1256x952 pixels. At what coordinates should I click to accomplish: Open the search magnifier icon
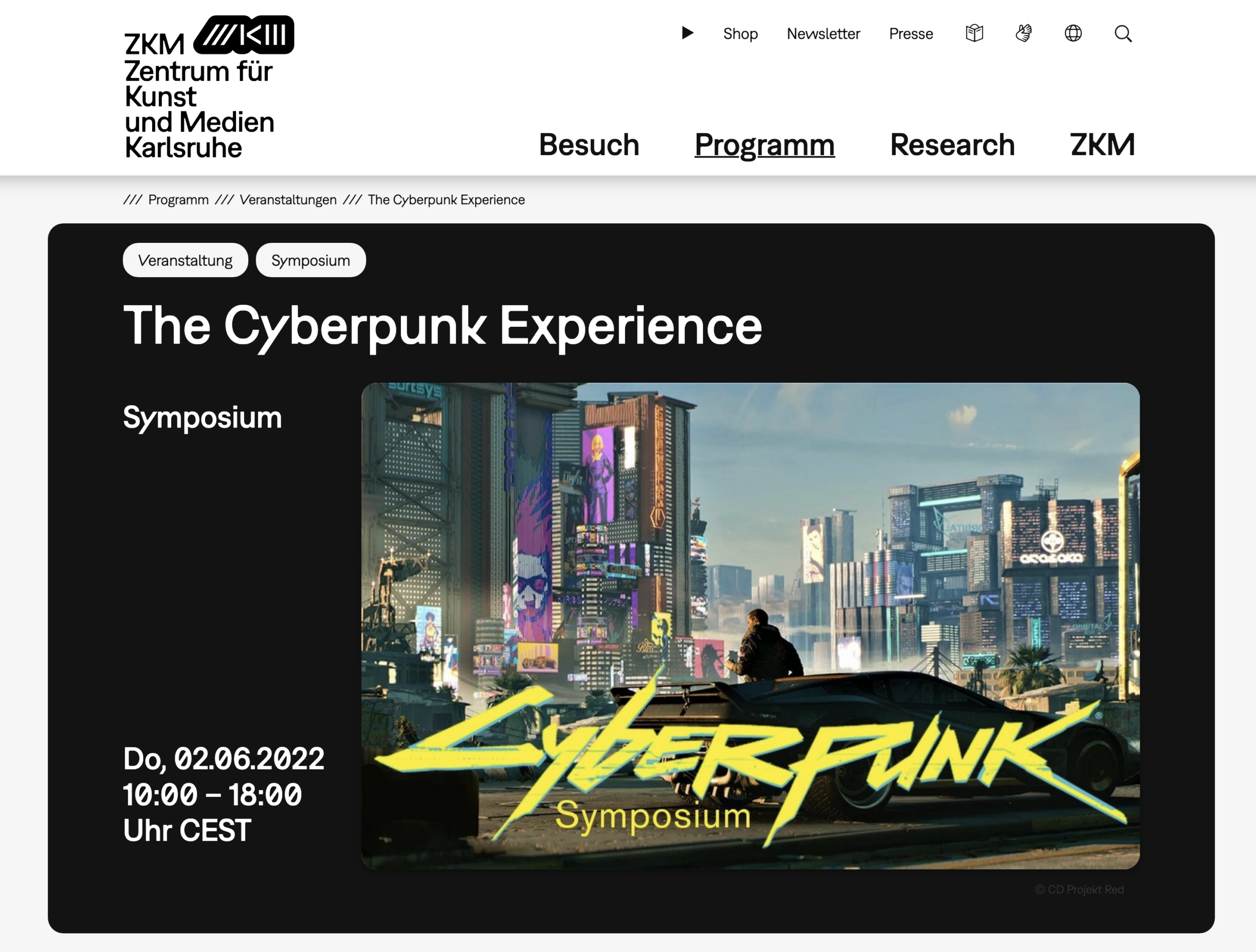(x=1123, y=33)
